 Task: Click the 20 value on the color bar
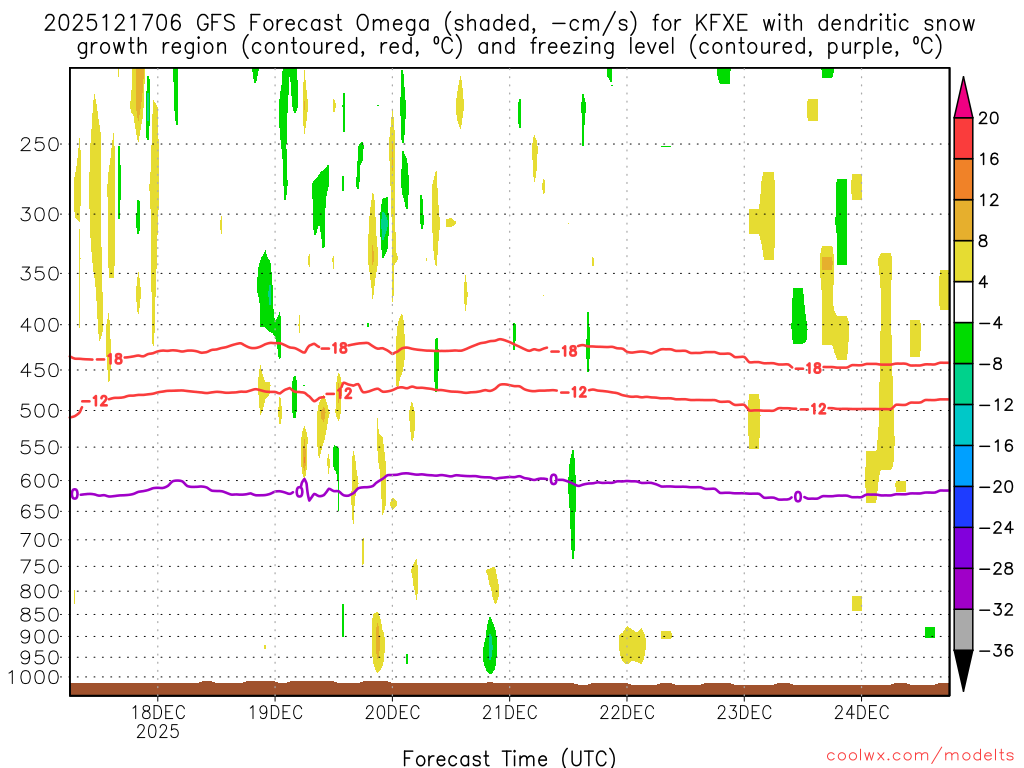click(x=989, y=118)
